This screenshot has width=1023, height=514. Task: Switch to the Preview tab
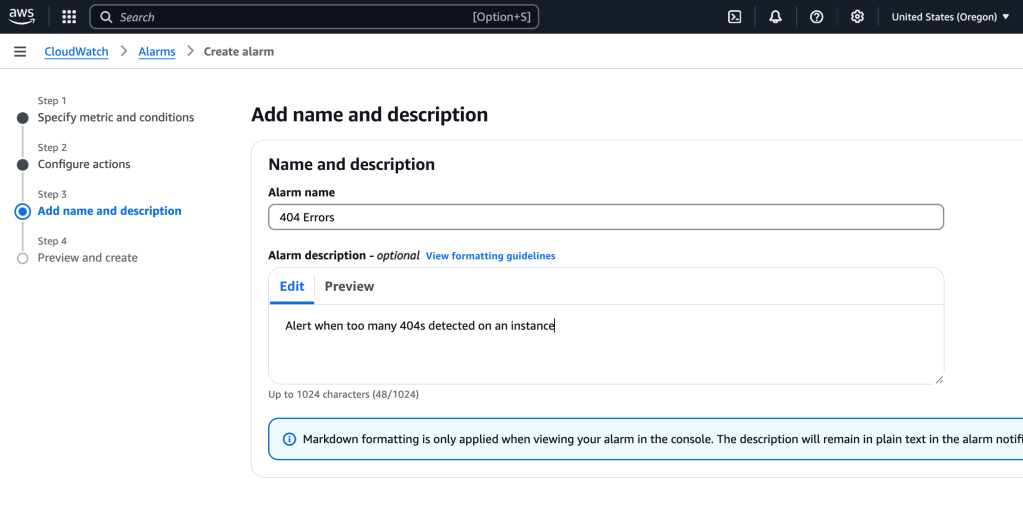pyautogui.click(x=349, y=287)
